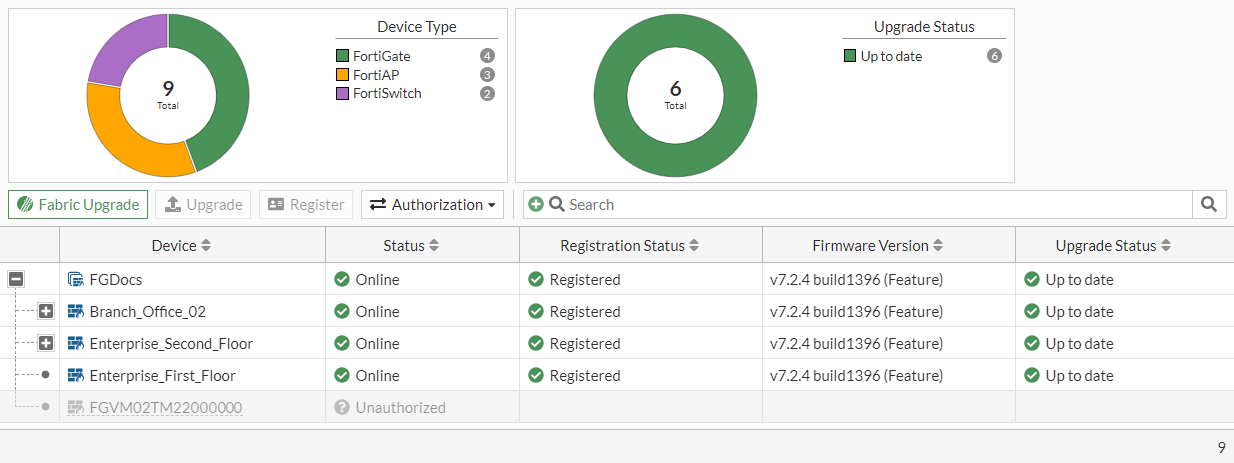Sort by the Firmware Version column
Image resolution: width=1234 pixels, height=463 pixels.
(877, 246)
